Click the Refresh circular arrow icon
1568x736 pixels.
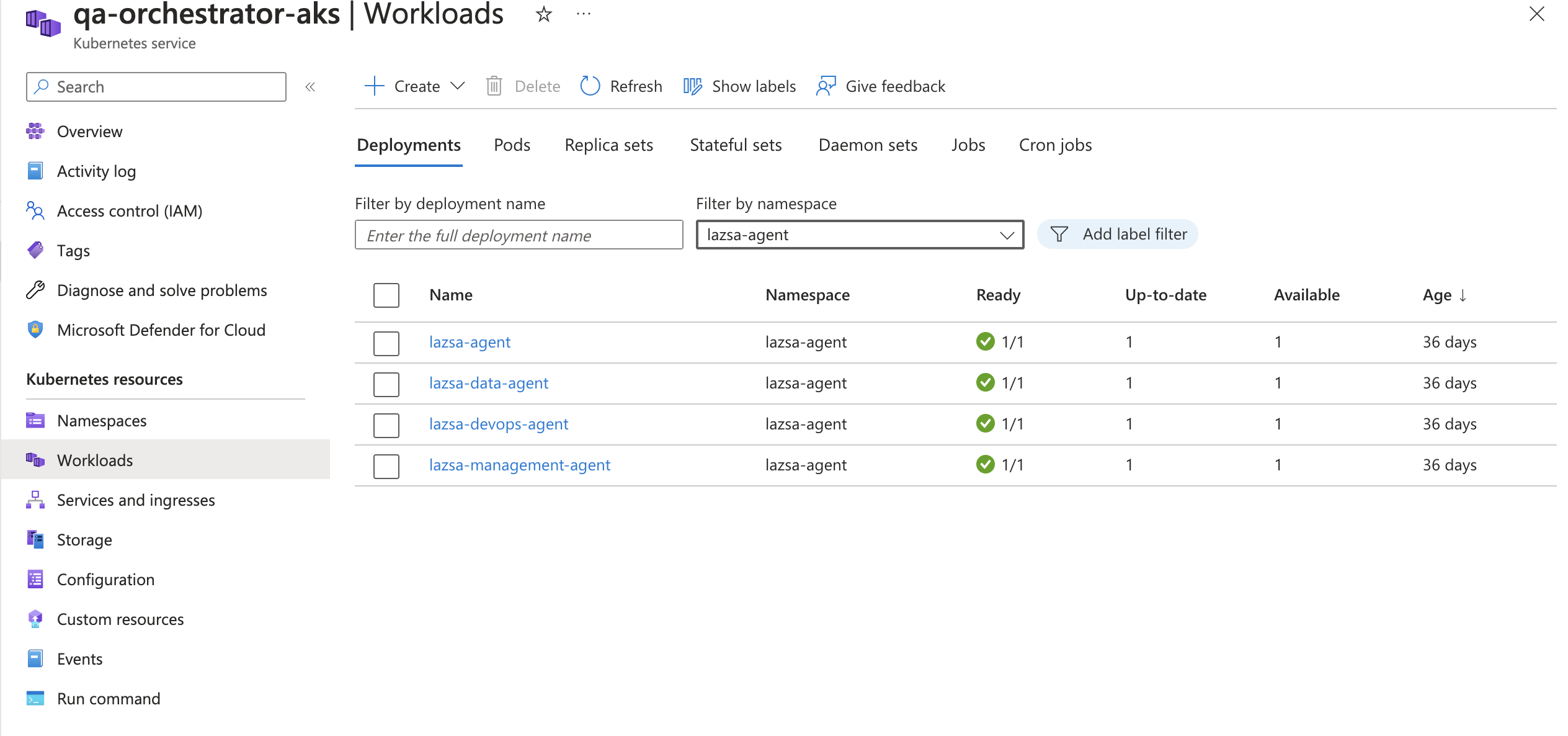[590, 86]
